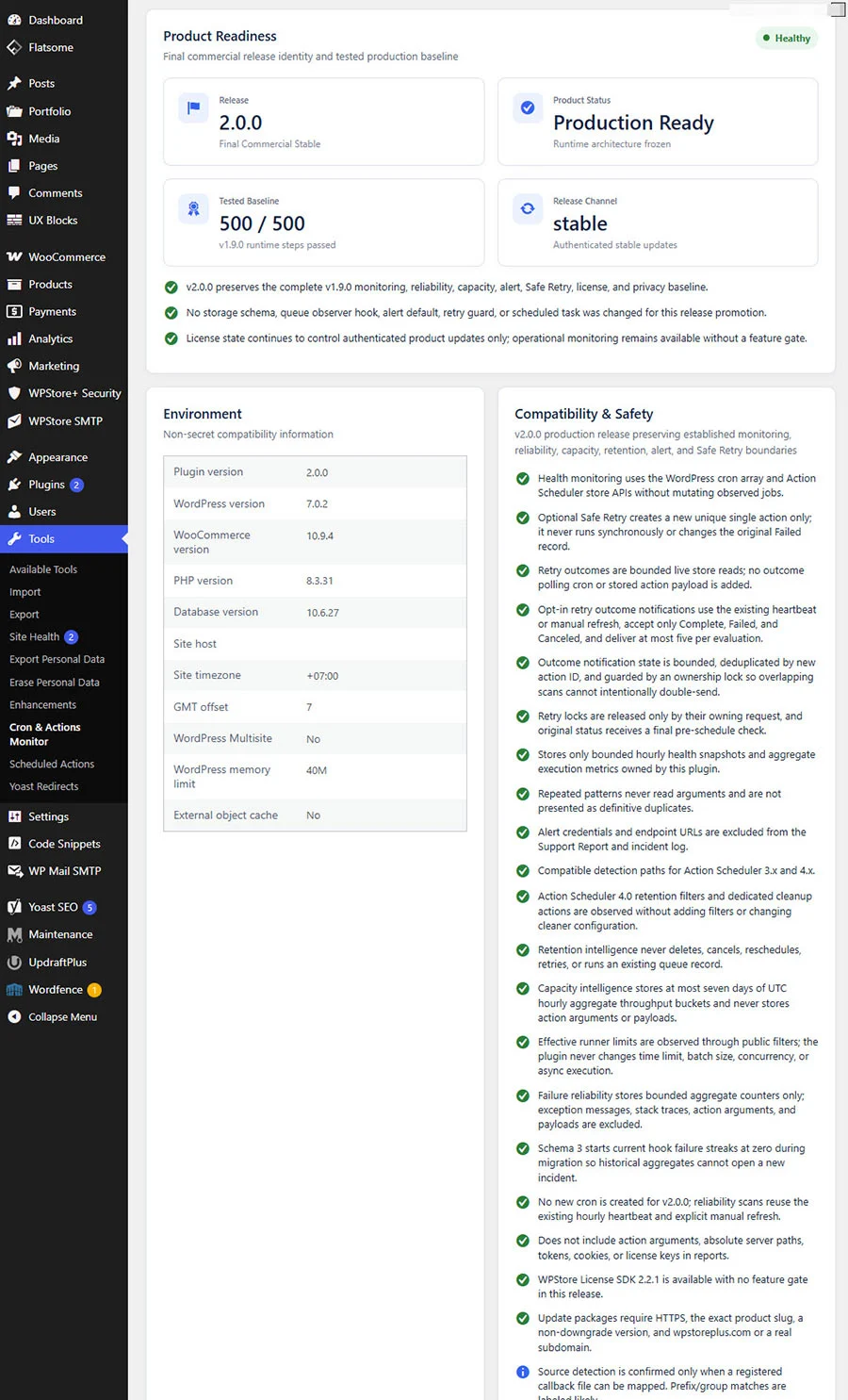Click the Users person icon
The image size is (848, 1400).
[x=14, y=512]
